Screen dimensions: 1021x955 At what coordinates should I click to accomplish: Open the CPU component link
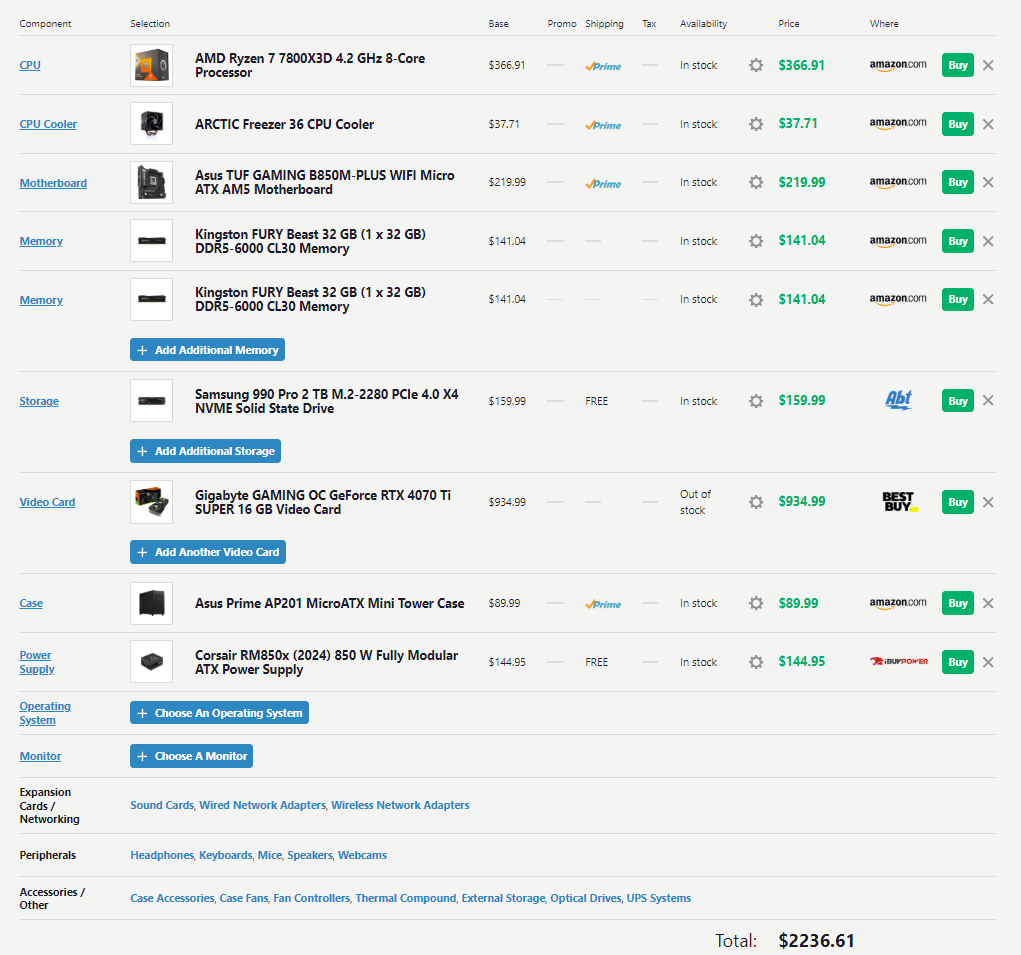[30, 65]
